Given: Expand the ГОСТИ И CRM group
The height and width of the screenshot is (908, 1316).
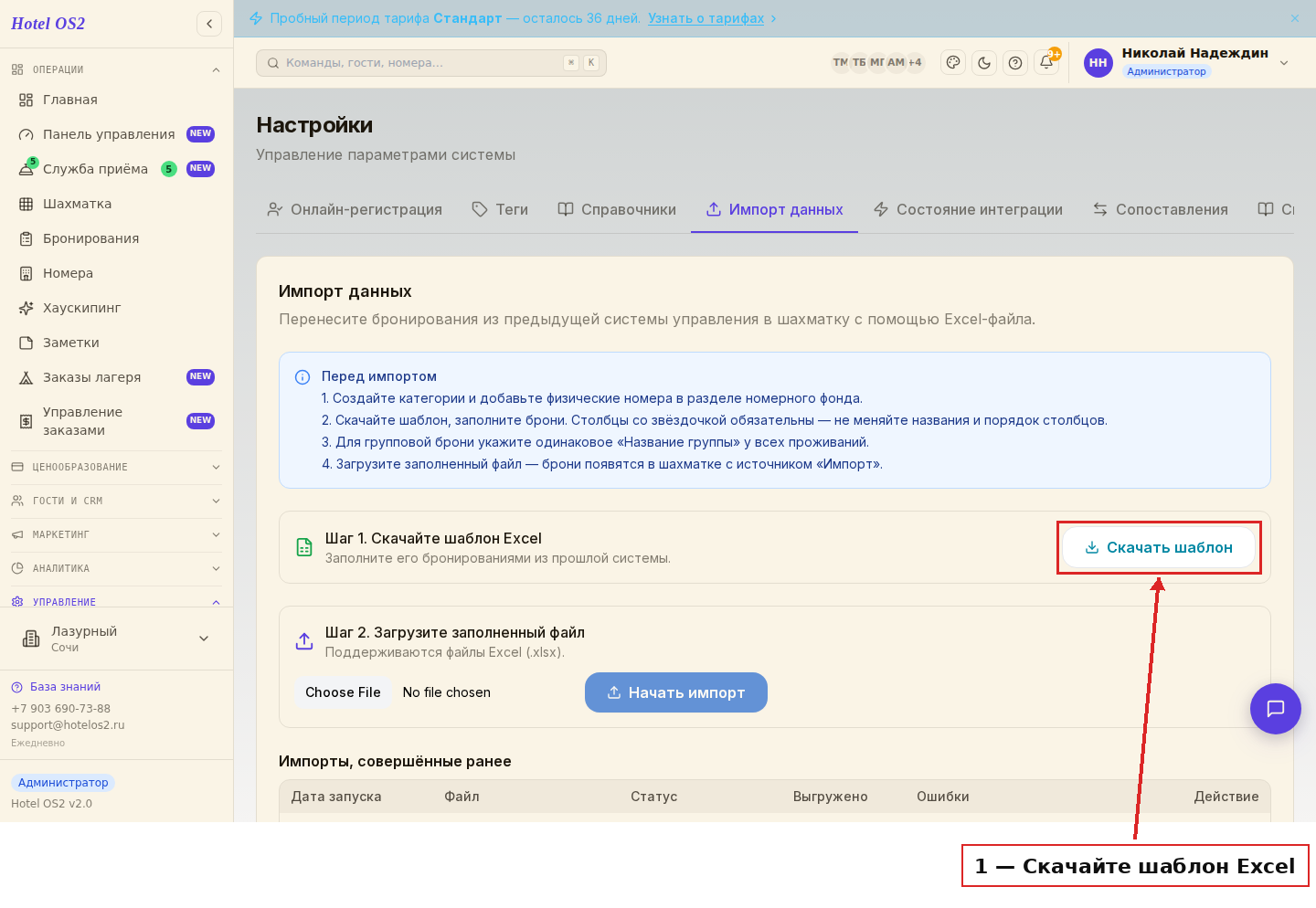Looking at the screenshot, I should (x=116, y=501).
